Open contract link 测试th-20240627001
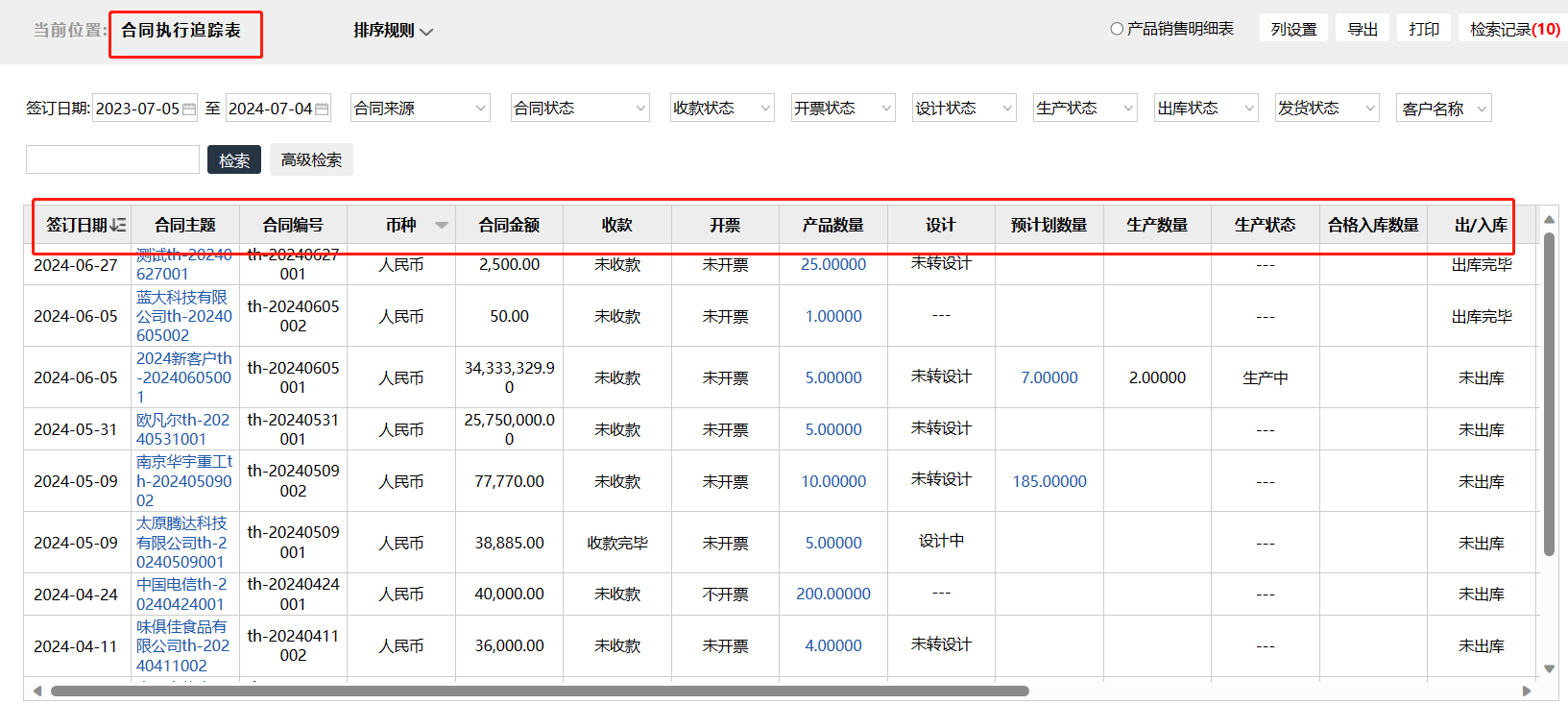This screenshot has width=1568, height=704. tap(184, 264)
